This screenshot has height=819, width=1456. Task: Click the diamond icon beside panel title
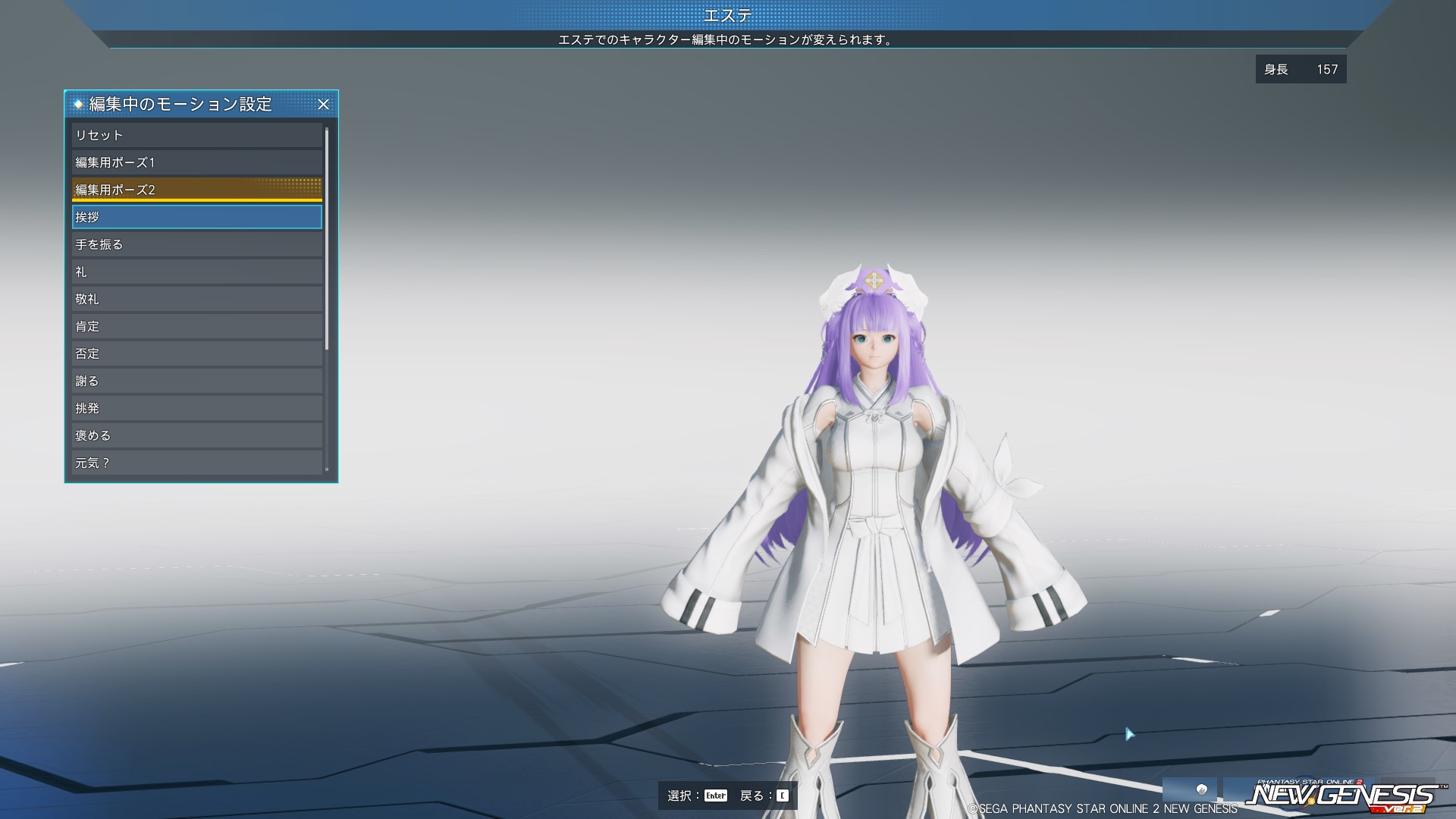click(x=78, y=104)
